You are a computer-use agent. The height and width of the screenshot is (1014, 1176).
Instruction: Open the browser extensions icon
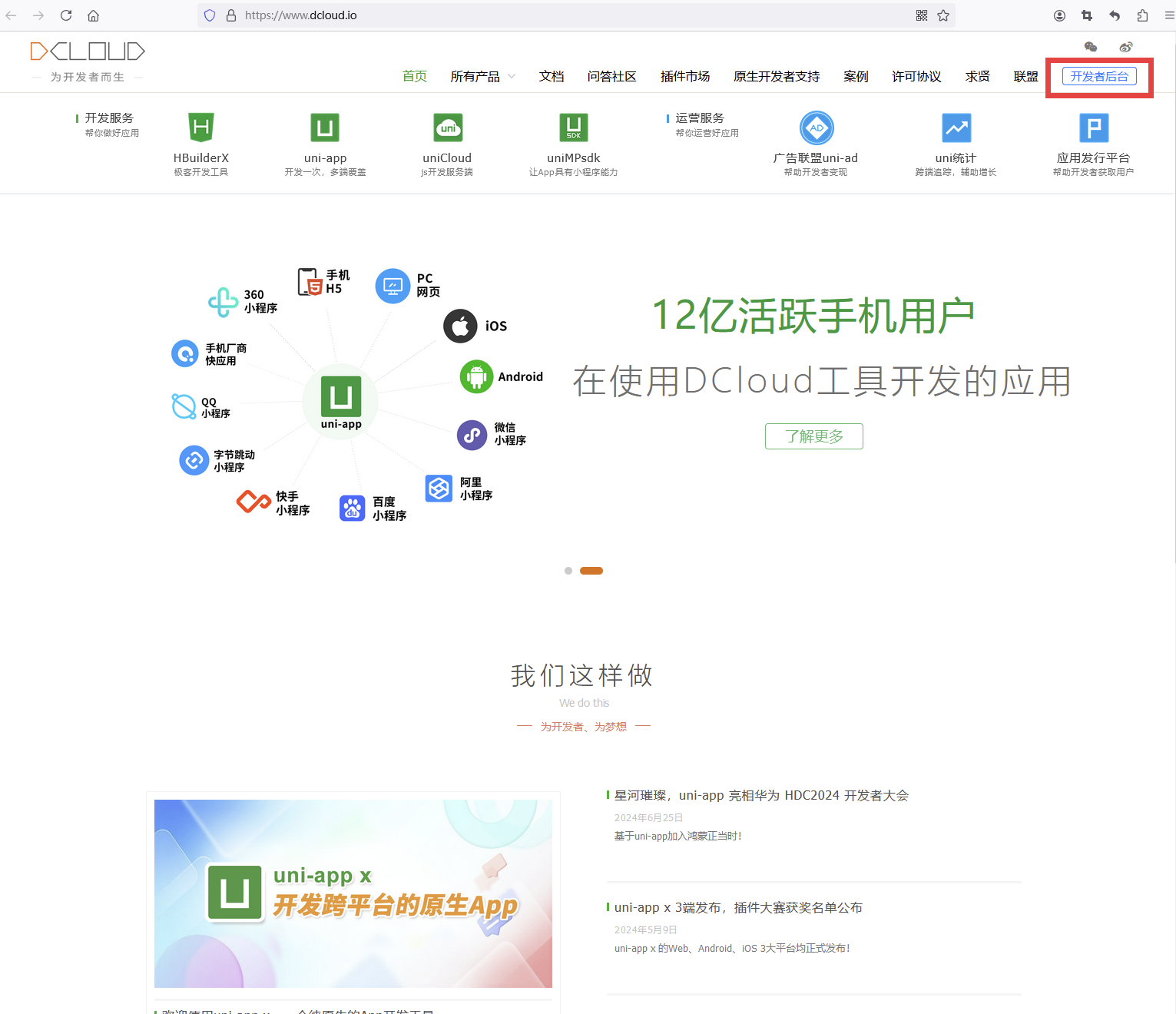[x=1142, y=15]
